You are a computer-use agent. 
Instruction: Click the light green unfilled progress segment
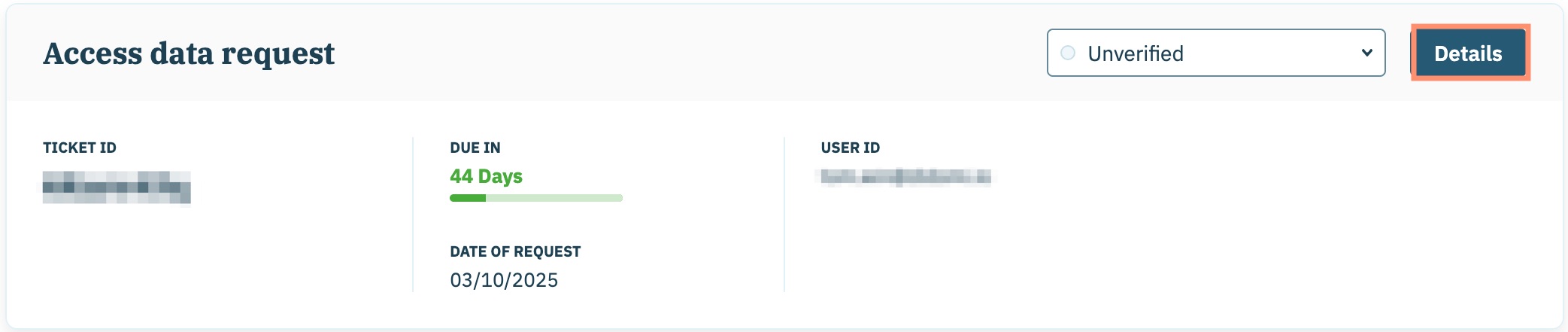click(x=554, y=198)
